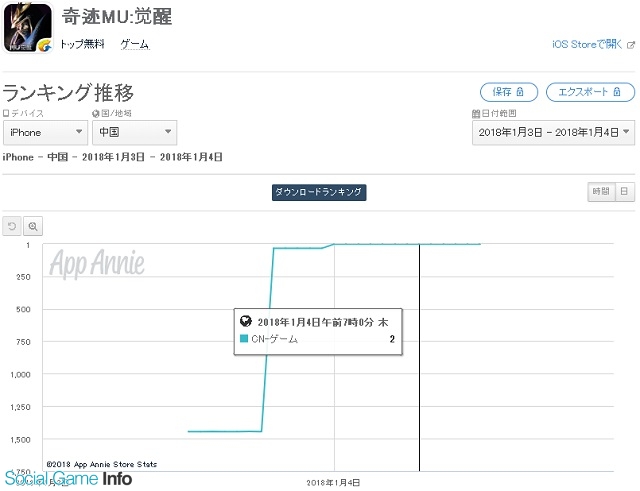This screenshot has height=491, width=640.
Task: Open the iOS Storeで開く link
Action: point(587,44)
